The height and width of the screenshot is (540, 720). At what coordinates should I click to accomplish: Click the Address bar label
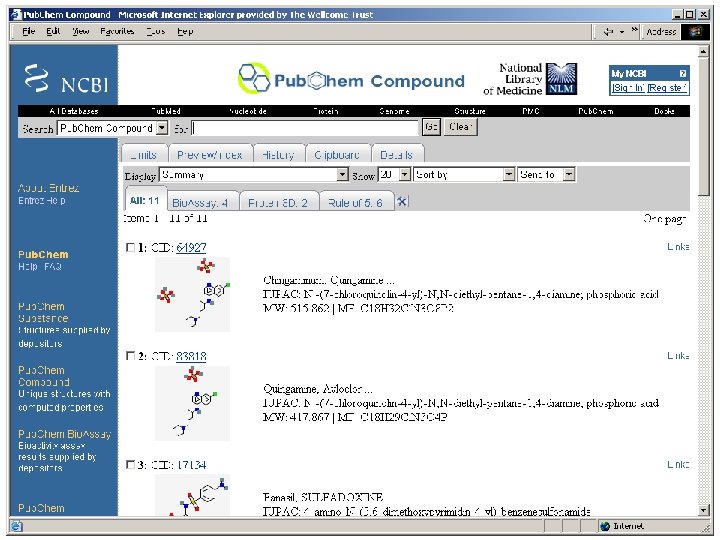pos(661,32)
